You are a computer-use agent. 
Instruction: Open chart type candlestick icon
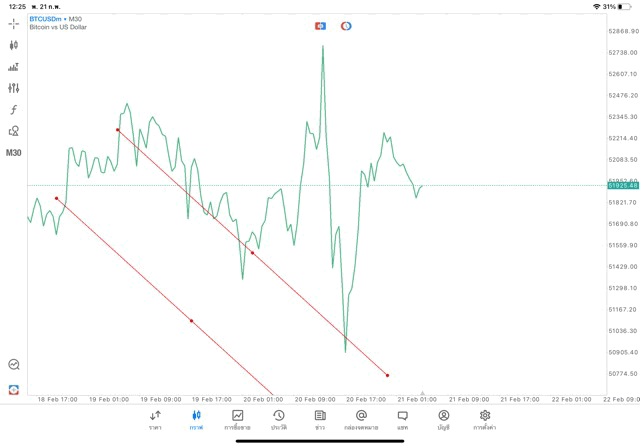tap(14, 45)
